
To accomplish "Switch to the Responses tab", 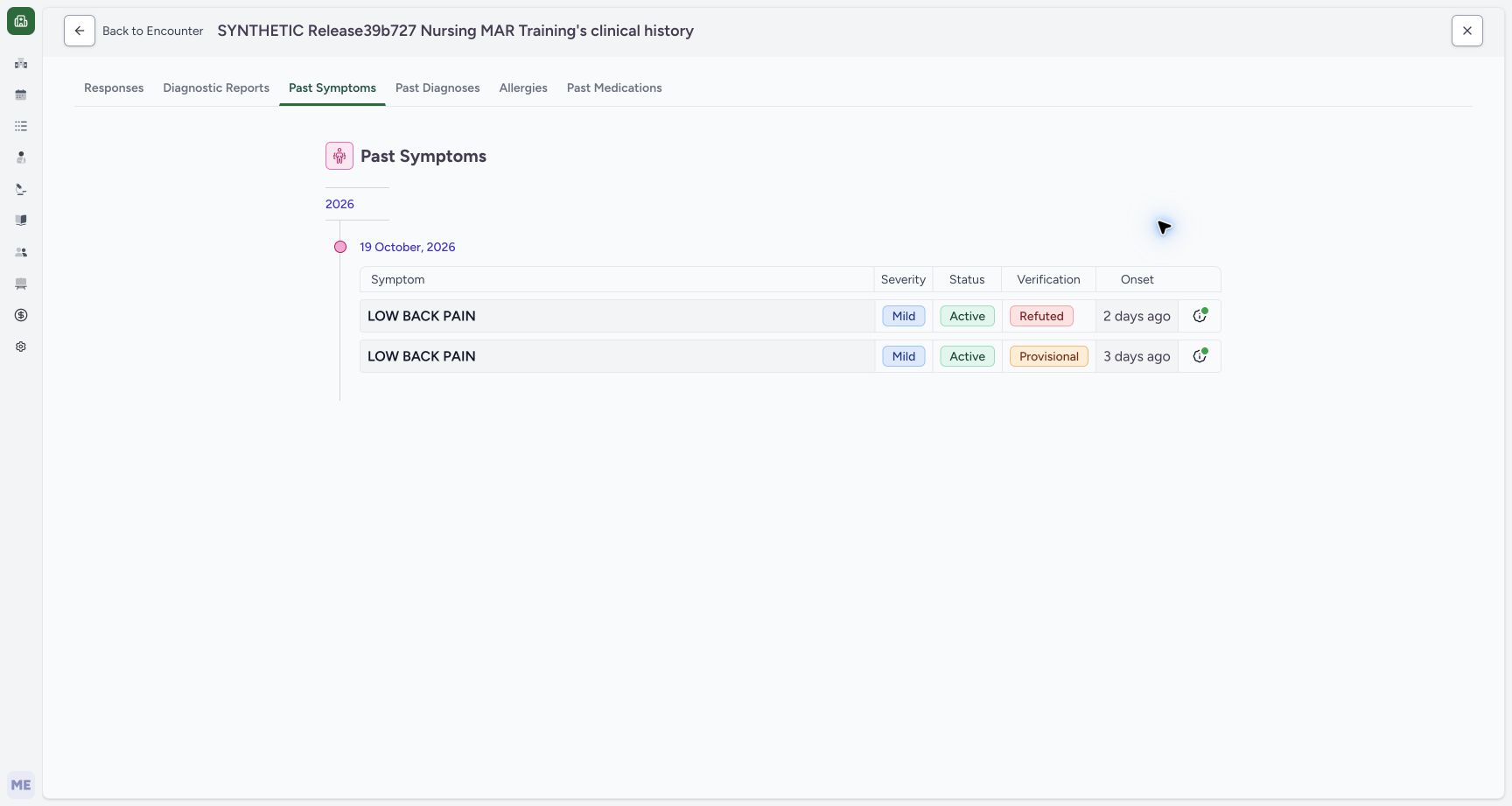I will tap(114, 88).
